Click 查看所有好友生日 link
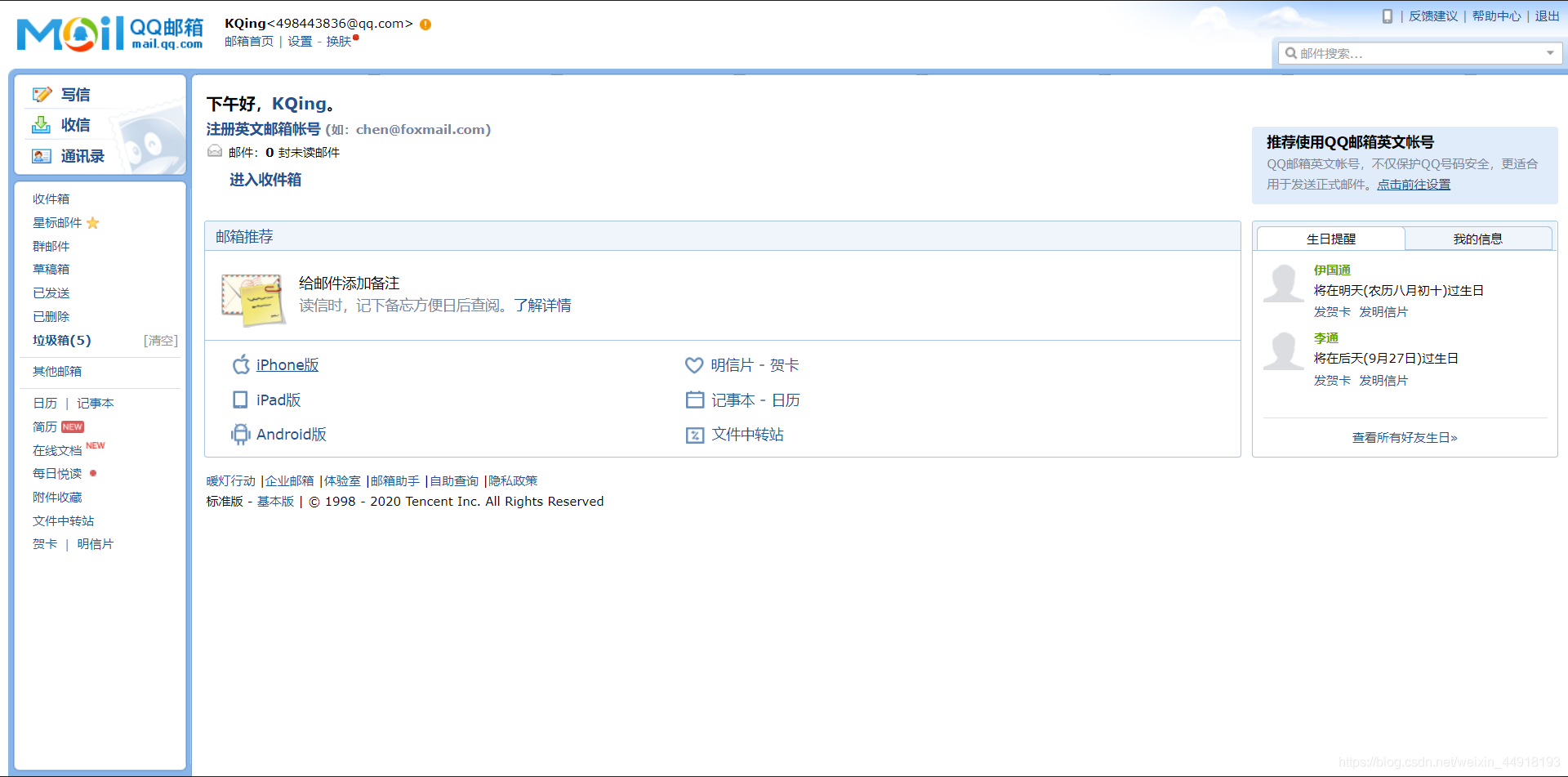This screenshot has width=1568, height=777. pos(1405,438)
